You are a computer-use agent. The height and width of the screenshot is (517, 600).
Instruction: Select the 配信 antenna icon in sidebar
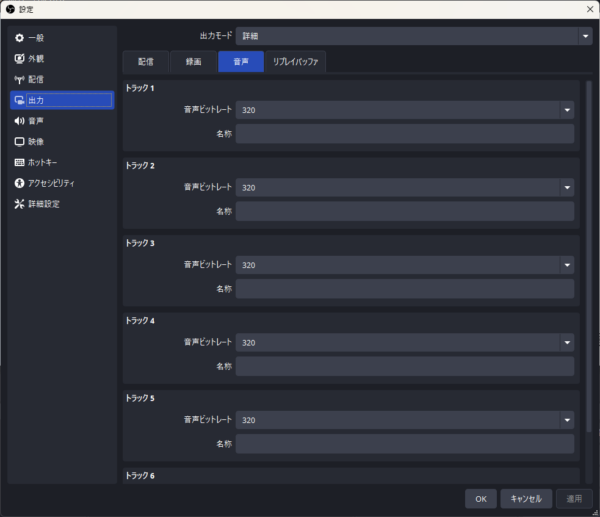[19, 80]
